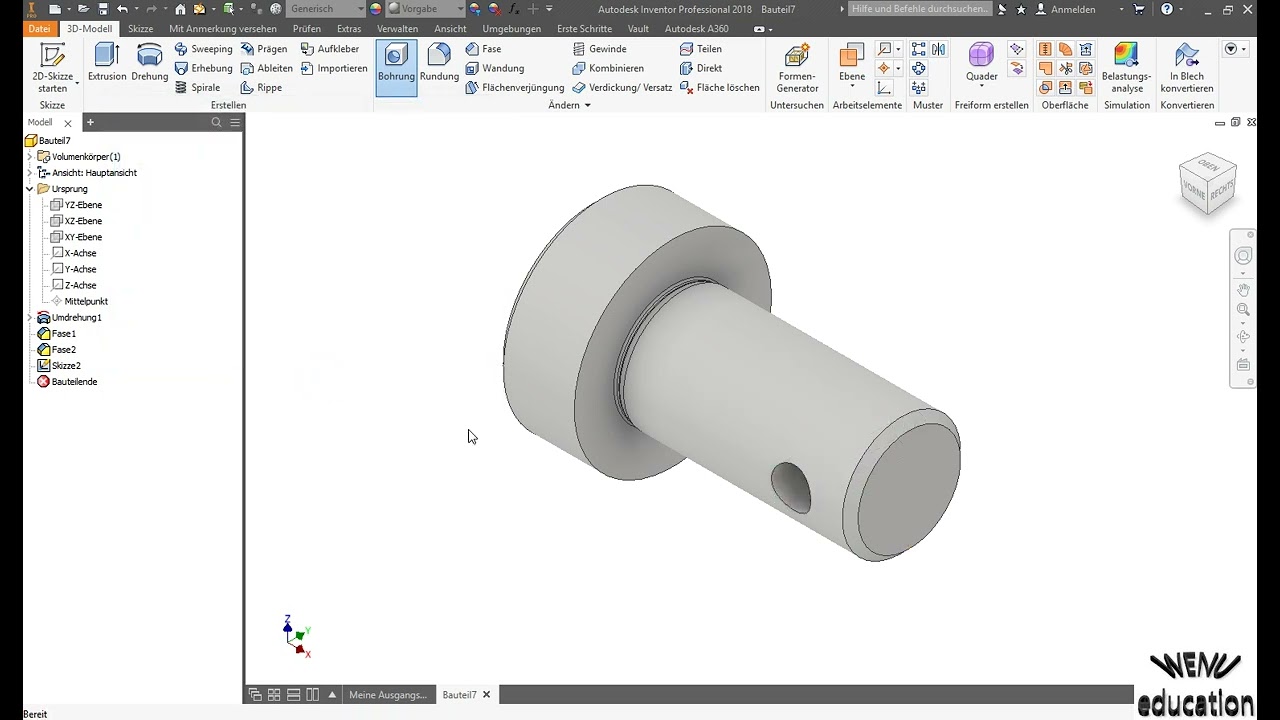
Task: Click the Home icon in quick access toolbar
Action: (x=180, y=9)
